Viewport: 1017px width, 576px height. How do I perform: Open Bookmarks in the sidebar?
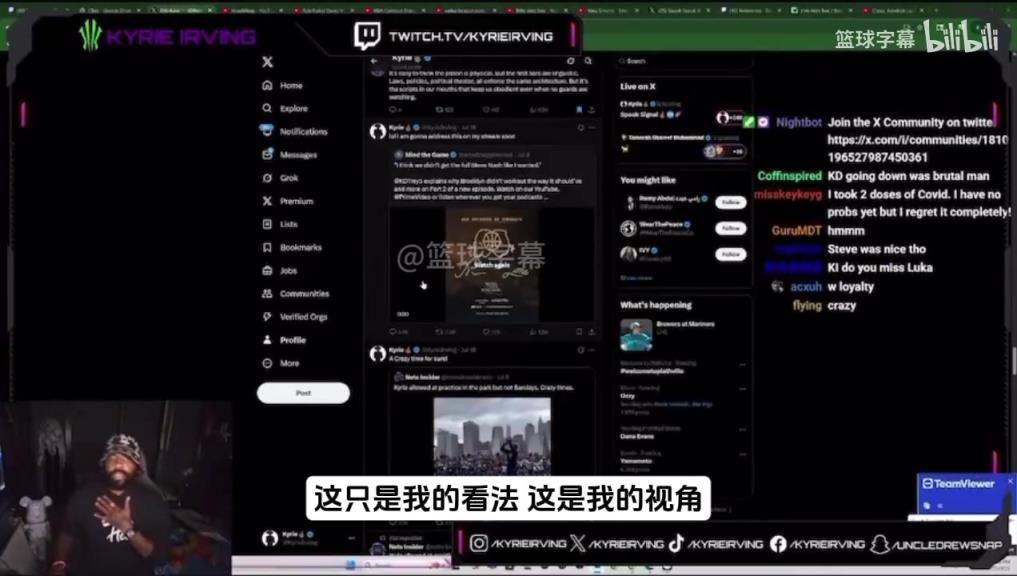[267, 247]
